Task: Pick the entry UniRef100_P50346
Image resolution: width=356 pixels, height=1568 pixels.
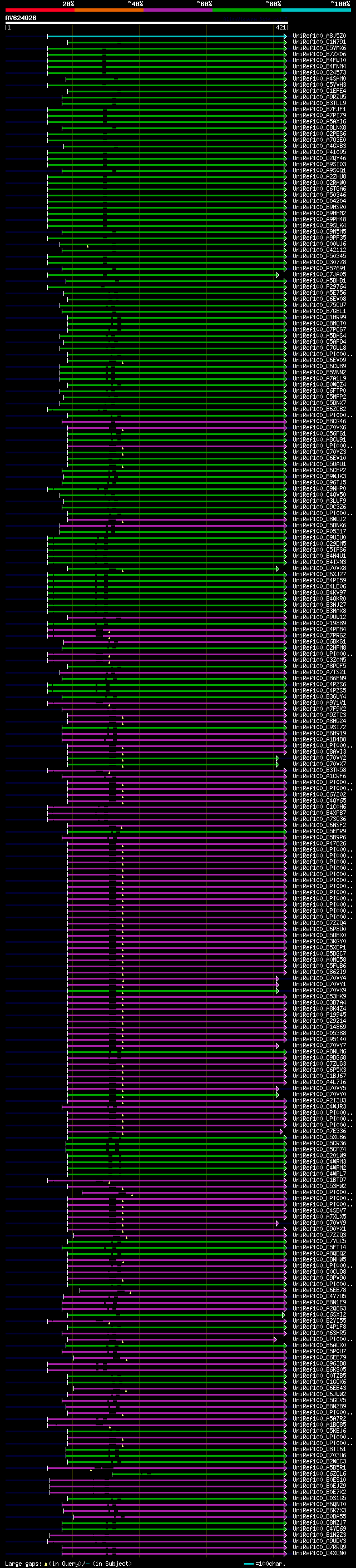Action: [319, 195]
